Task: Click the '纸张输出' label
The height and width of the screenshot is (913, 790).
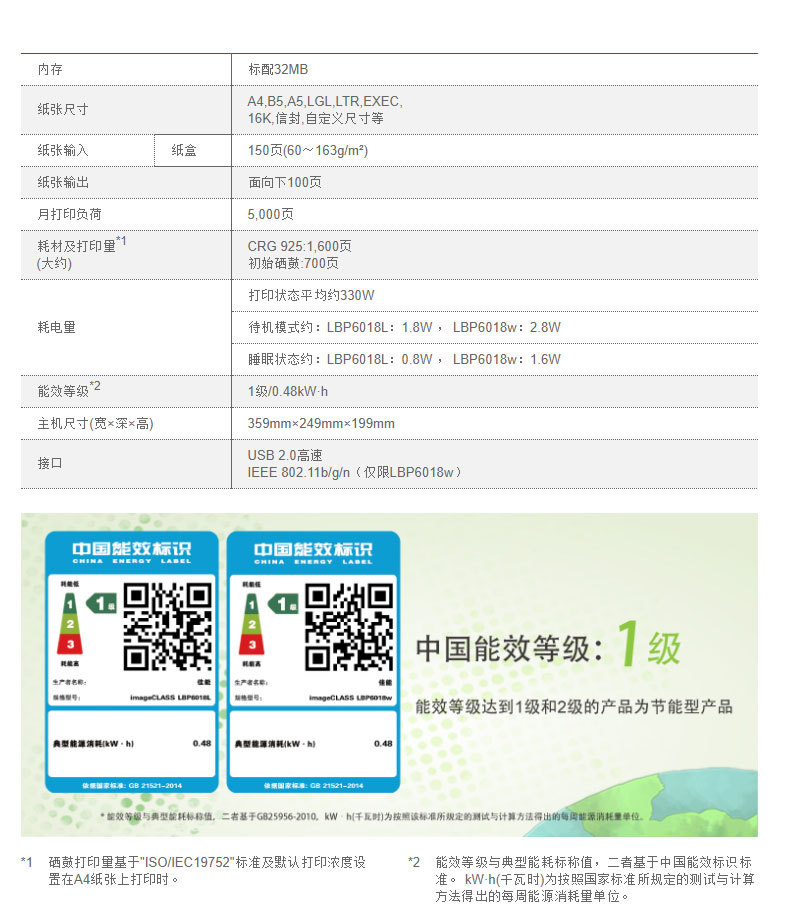Action: [63, 182]
